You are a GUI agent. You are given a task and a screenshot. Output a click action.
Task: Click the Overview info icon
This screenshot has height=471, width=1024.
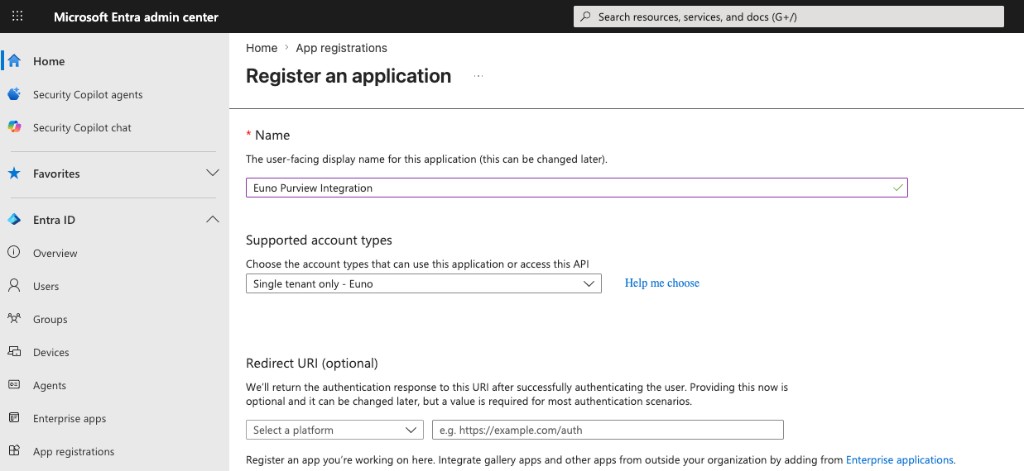click(14, 253)
